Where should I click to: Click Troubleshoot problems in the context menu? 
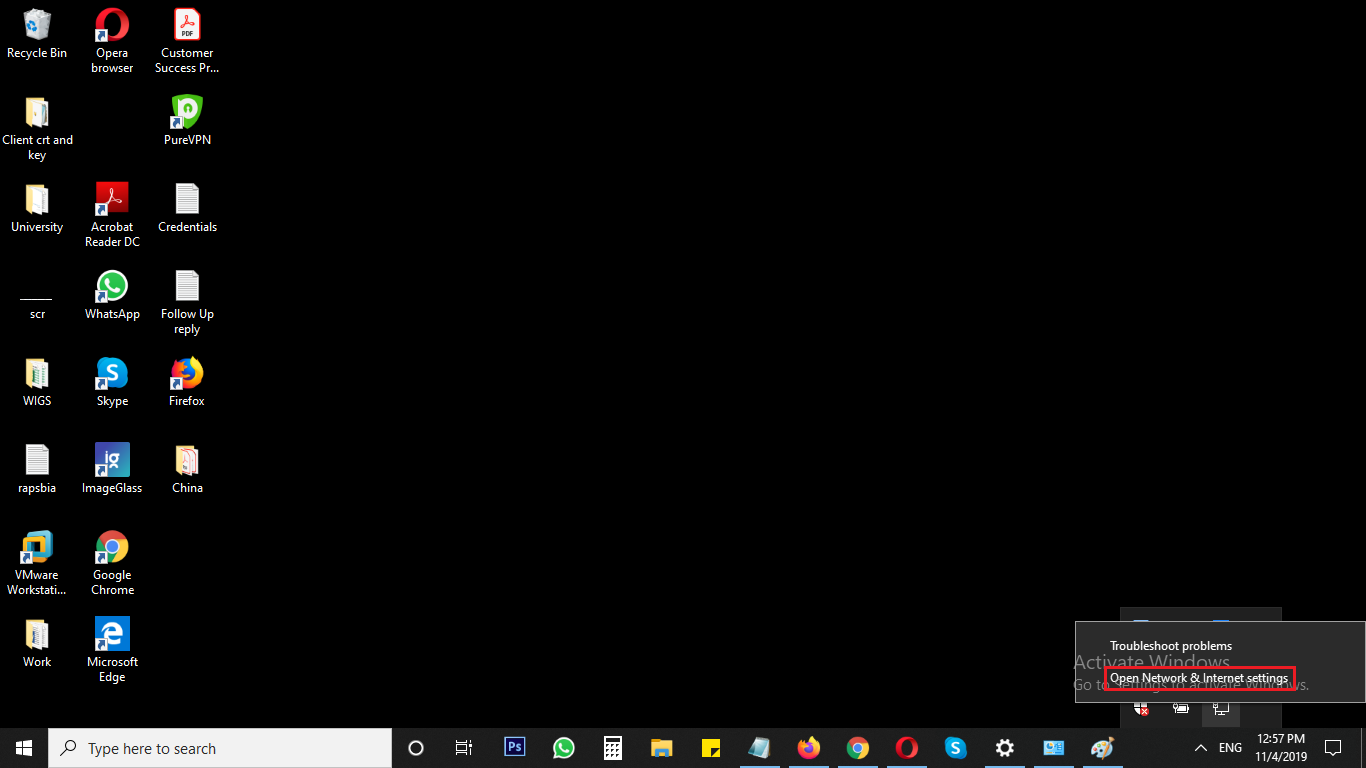[x=1171, y=646]
